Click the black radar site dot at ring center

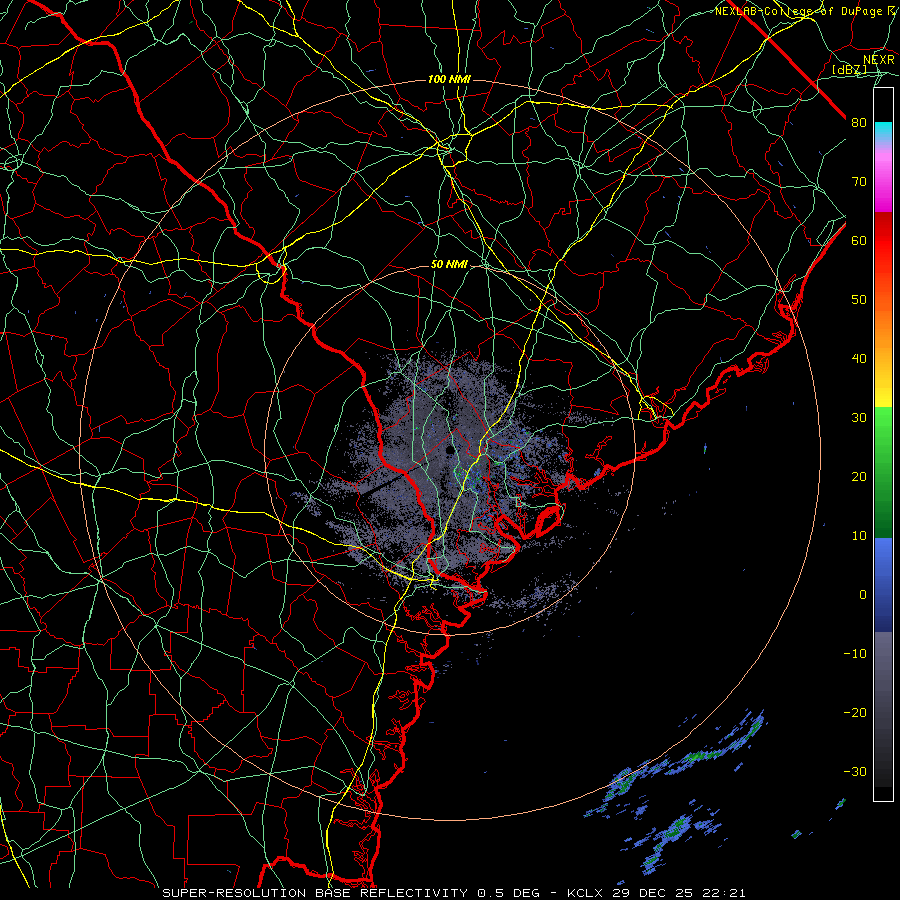449,450
